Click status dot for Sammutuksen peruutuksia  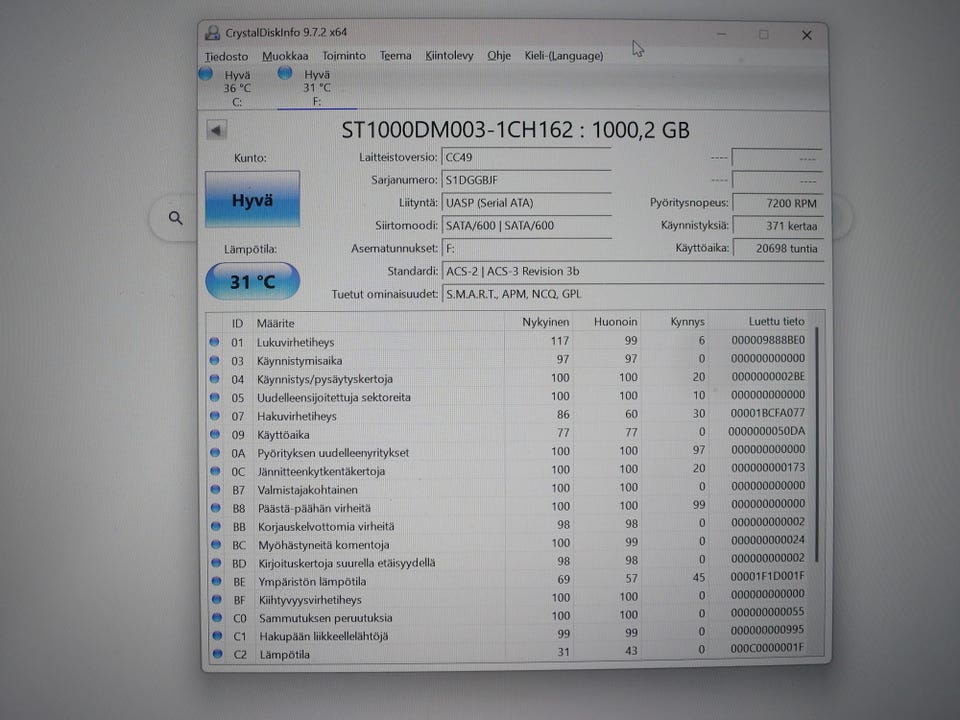click(x=217, y=617)
